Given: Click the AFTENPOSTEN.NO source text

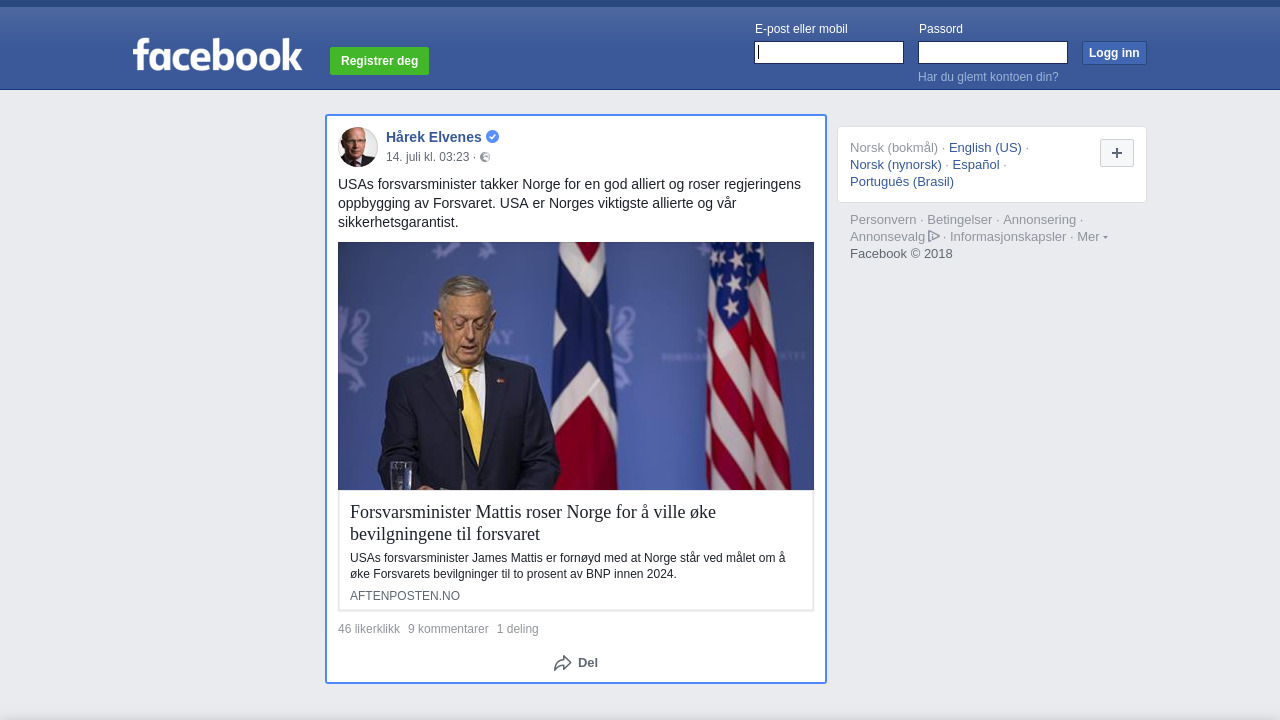Looking at the screenshot, I should tap(405, 596).
